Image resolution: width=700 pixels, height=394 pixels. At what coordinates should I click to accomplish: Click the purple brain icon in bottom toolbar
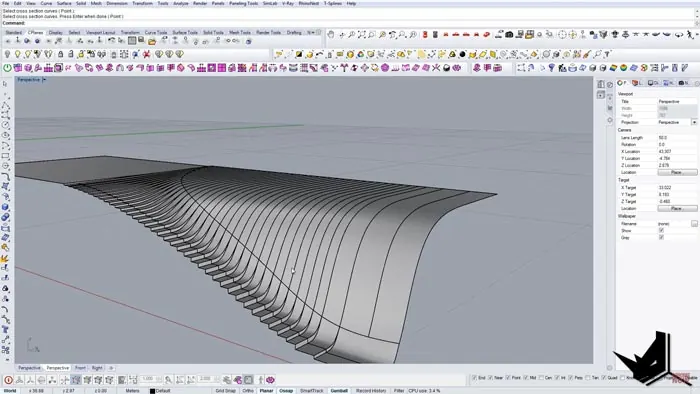[270, 380]
